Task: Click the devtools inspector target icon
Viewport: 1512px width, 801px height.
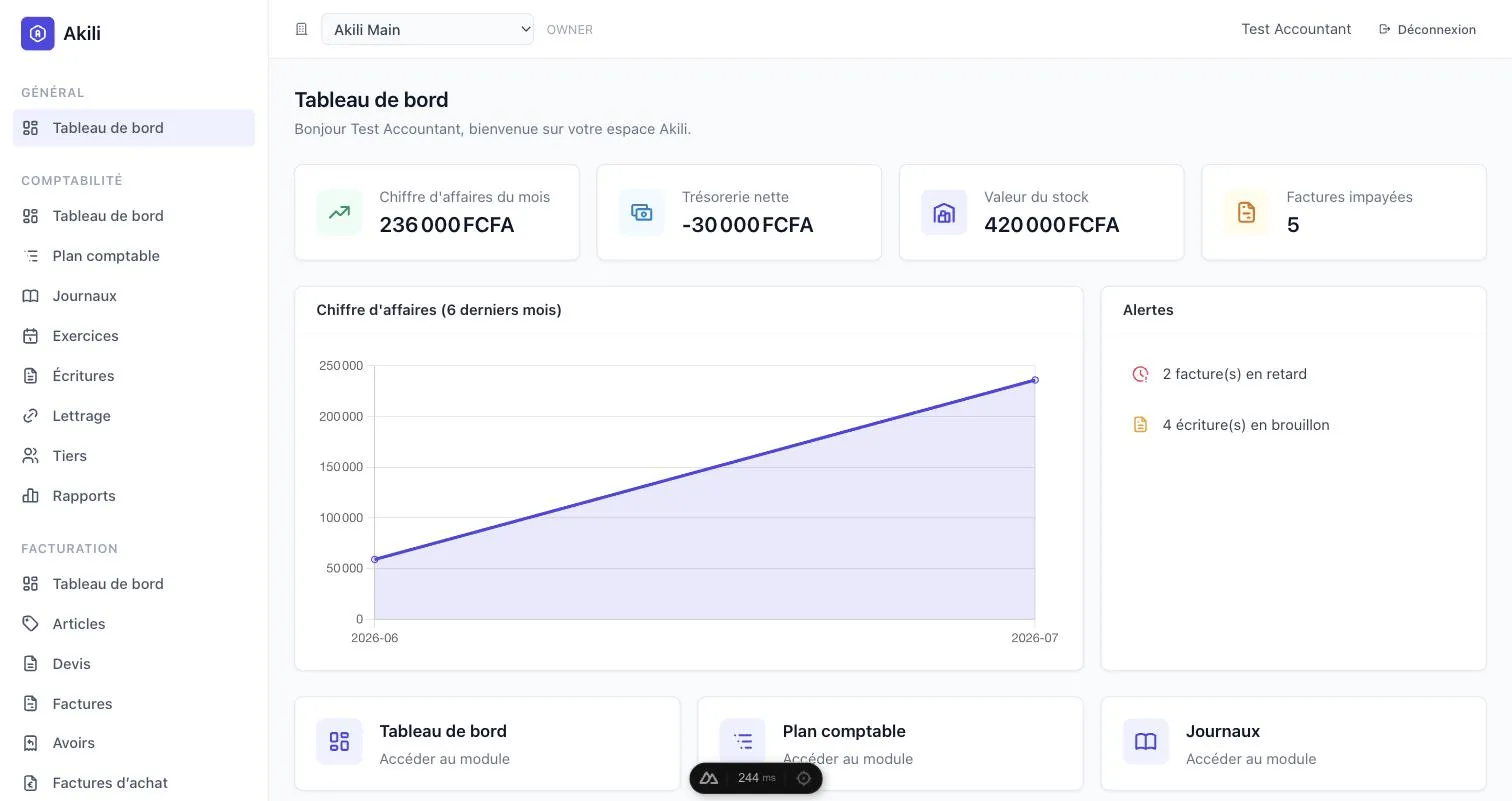Action: click(x=803, y=778)
